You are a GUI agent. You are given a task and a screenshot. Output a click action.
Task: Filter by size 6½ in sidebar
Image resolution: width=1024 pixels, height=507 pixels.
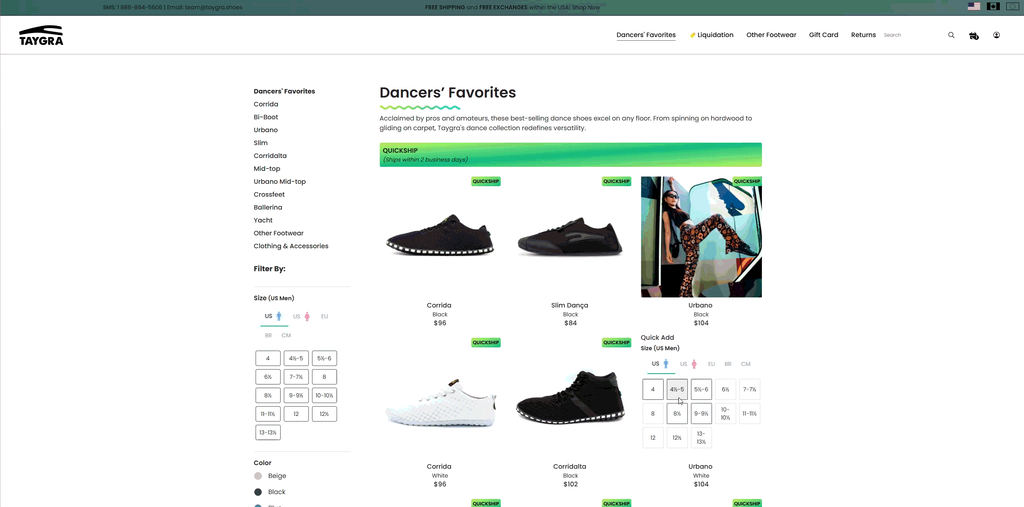[268, 377]
